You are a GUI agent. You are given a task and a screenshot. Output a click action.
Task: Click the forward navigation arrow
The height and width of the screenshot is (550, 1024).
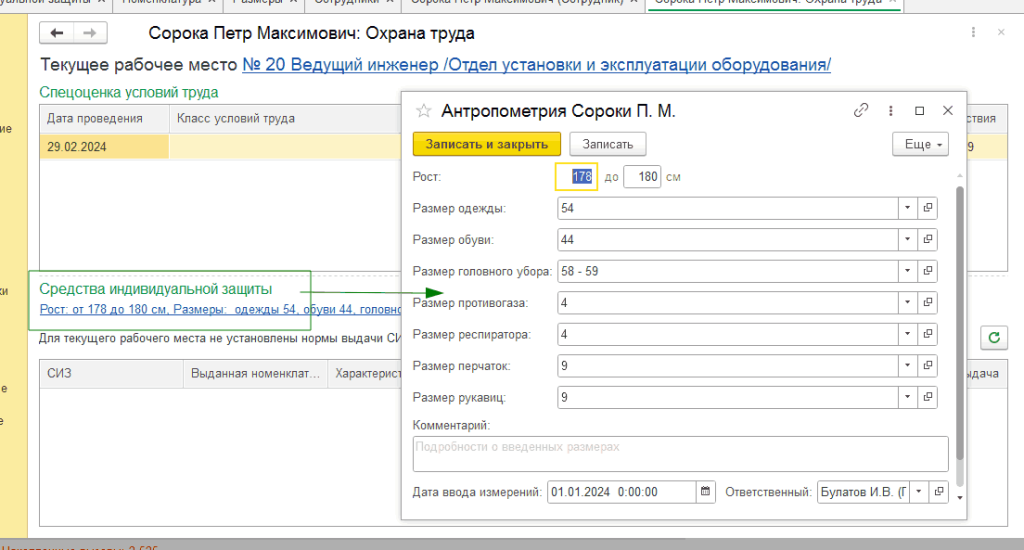click(x=90, y=33)
